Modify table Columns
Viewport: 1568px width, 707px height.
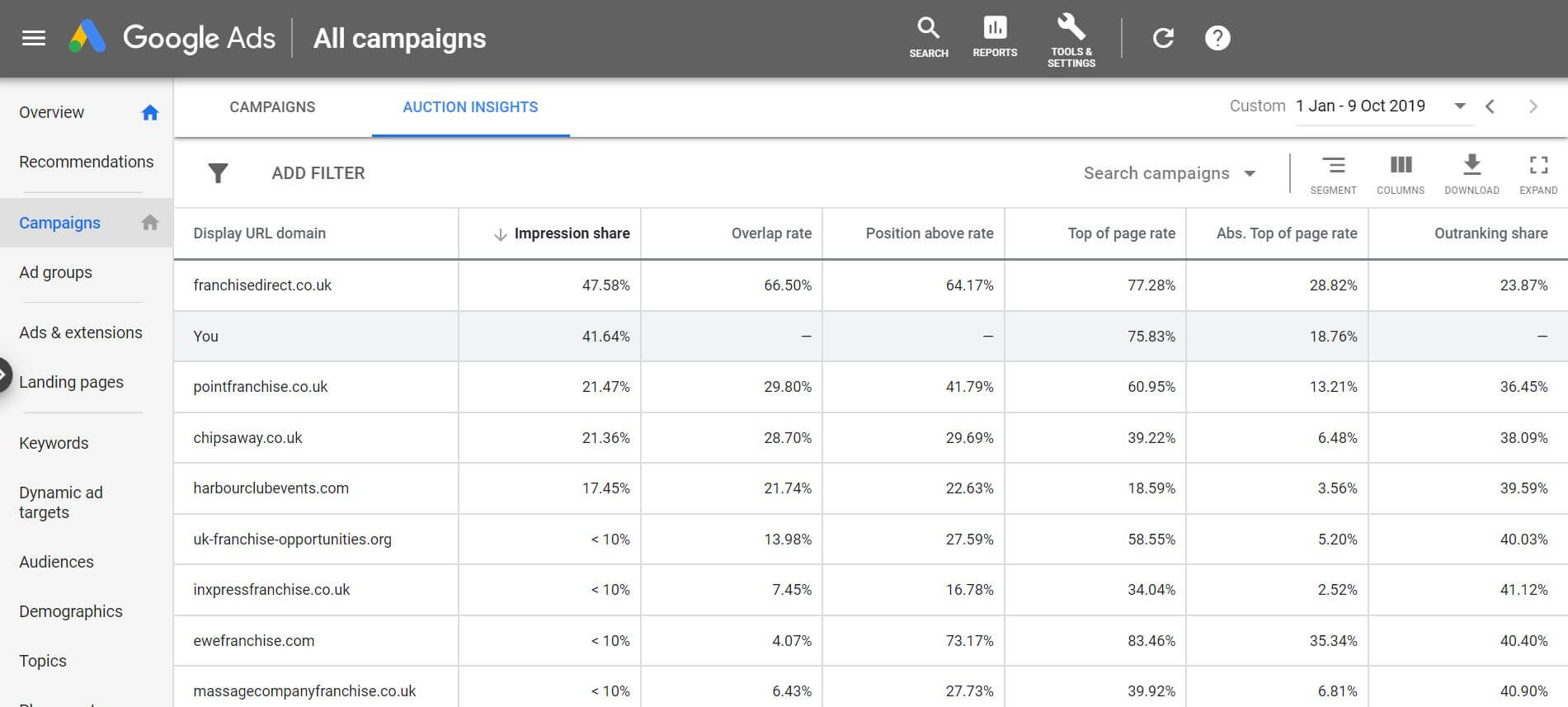tap(1401, 175)
